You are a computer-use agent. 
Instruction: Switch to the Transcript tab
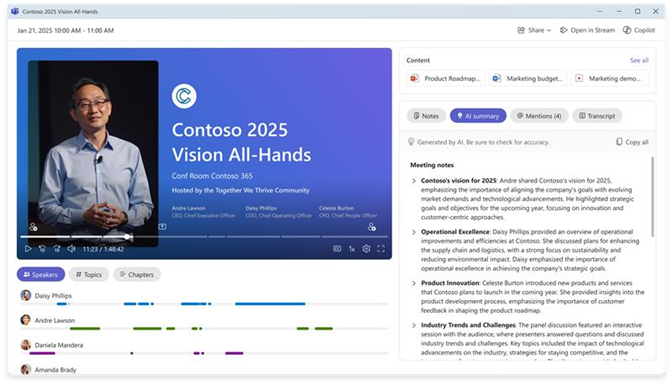coord(597,116)
